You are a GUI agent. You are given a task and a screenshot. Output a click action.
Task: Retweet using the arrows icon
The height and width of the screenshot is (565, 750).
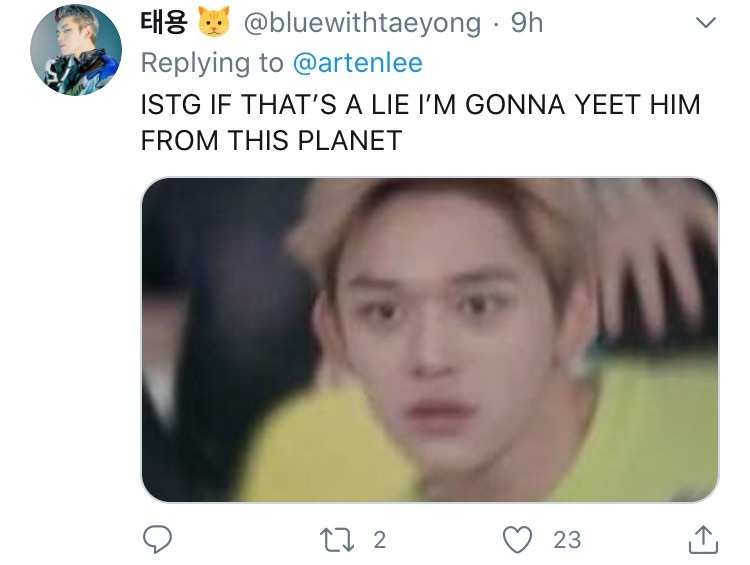pyautogui.click(x=337, y=540)
